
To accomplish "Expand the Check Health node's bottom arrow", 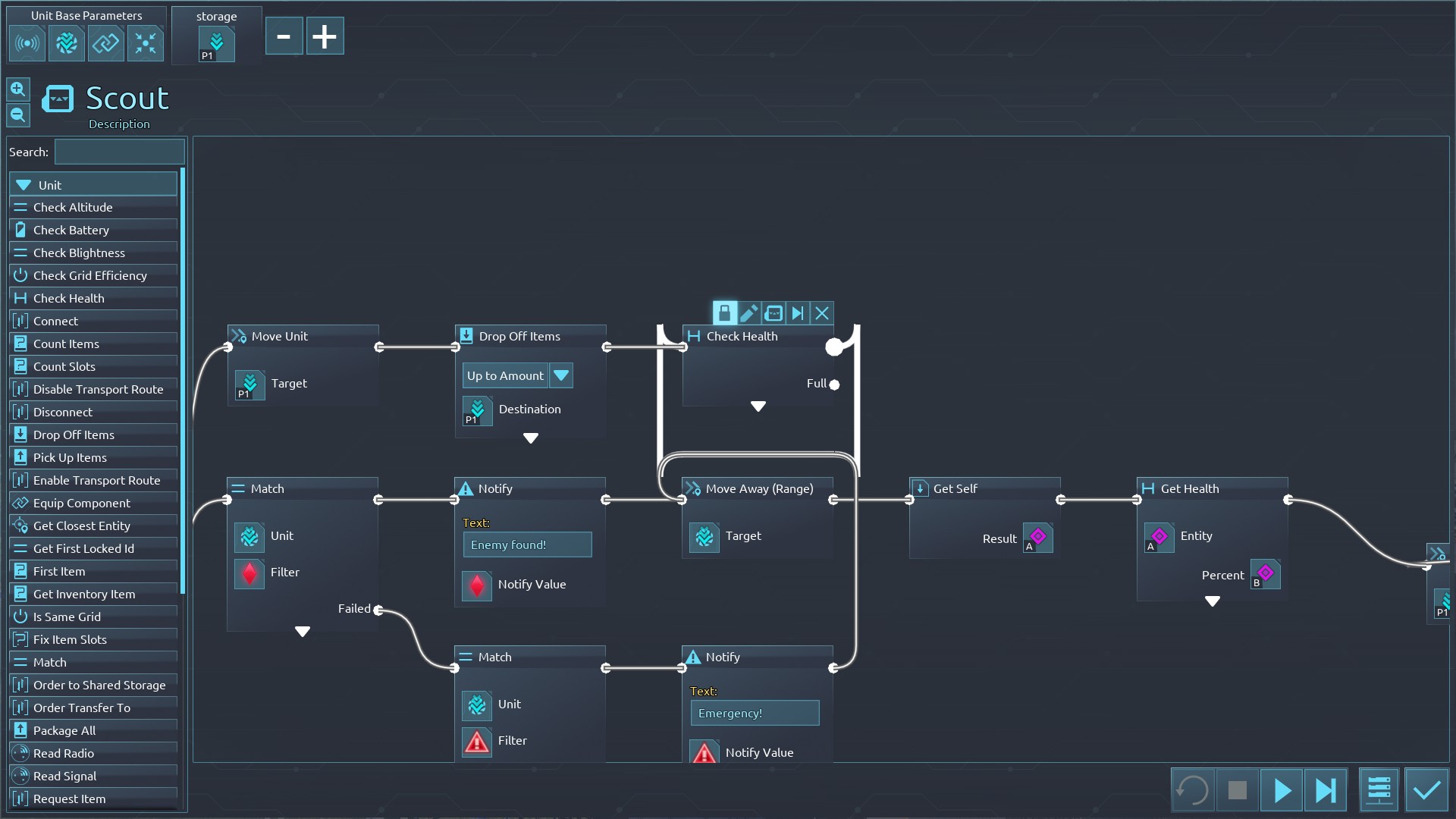I will (x=758, y=406).
